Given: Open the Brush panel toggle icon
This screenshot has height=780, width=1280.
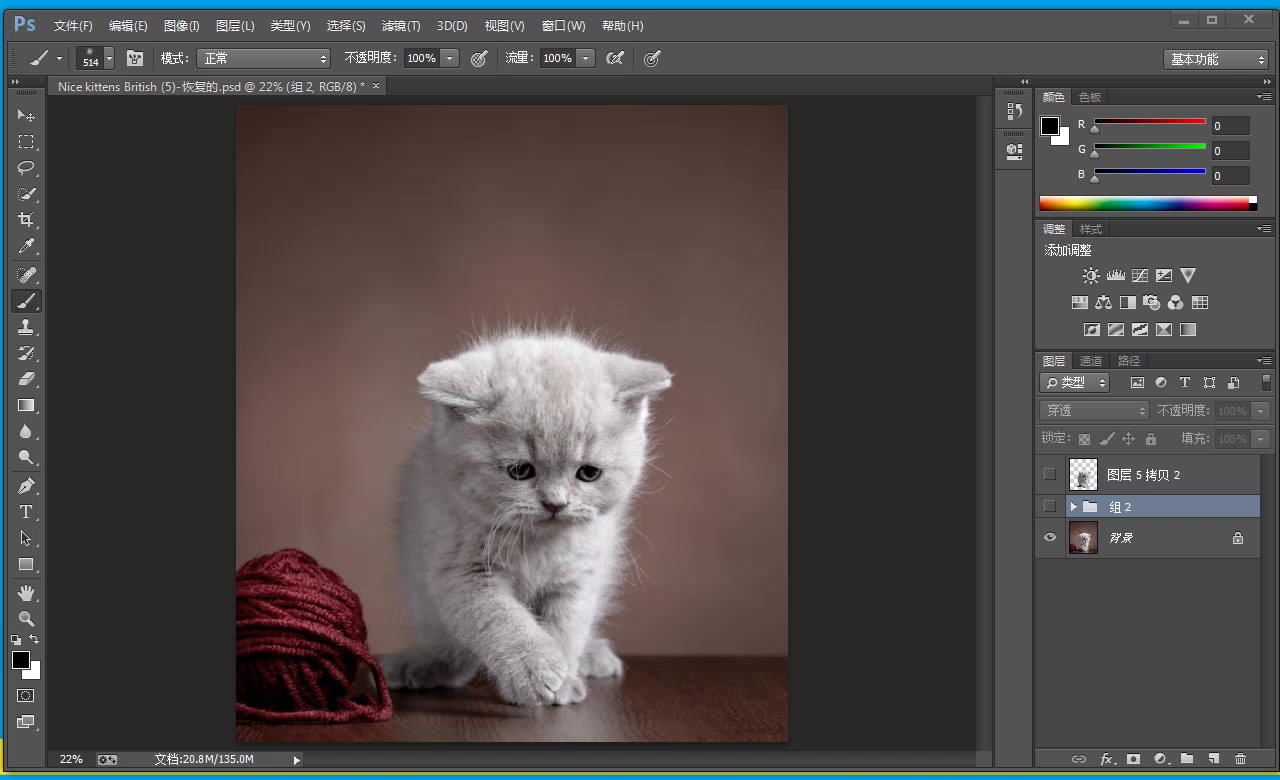Looking at the screenshot, I should pyautogui.click(x=135, y=58).
